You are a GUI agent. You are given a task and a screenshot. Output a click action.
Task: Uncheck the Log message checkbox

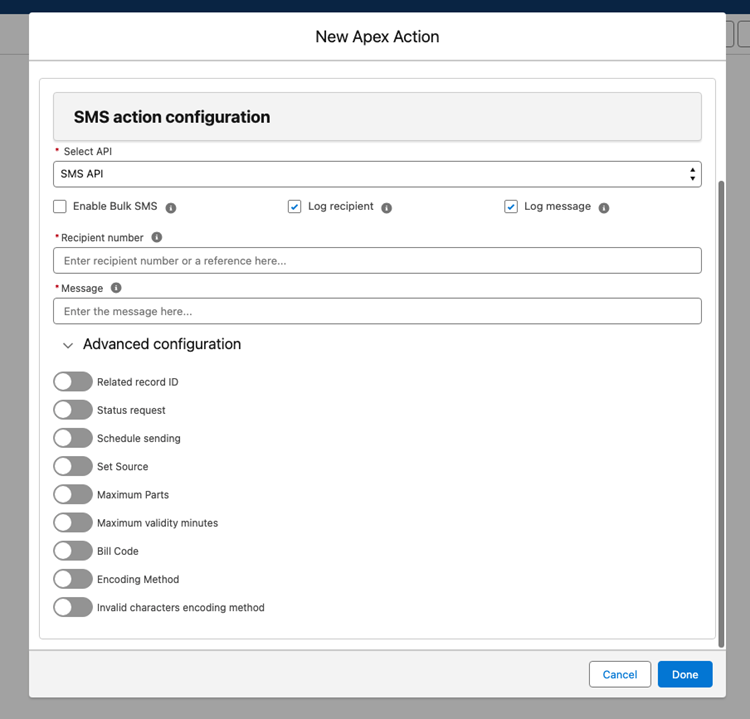tap(511, 207)
